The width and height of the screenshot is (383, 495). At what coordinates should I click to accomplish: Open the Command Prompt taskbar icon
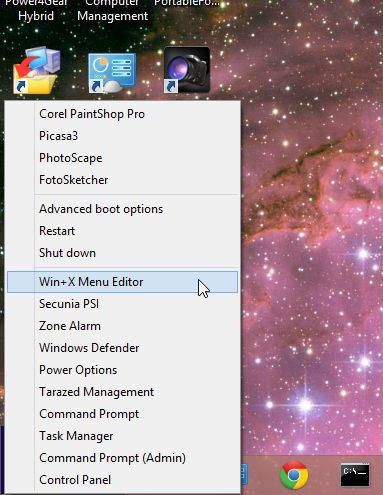point(355,474)
